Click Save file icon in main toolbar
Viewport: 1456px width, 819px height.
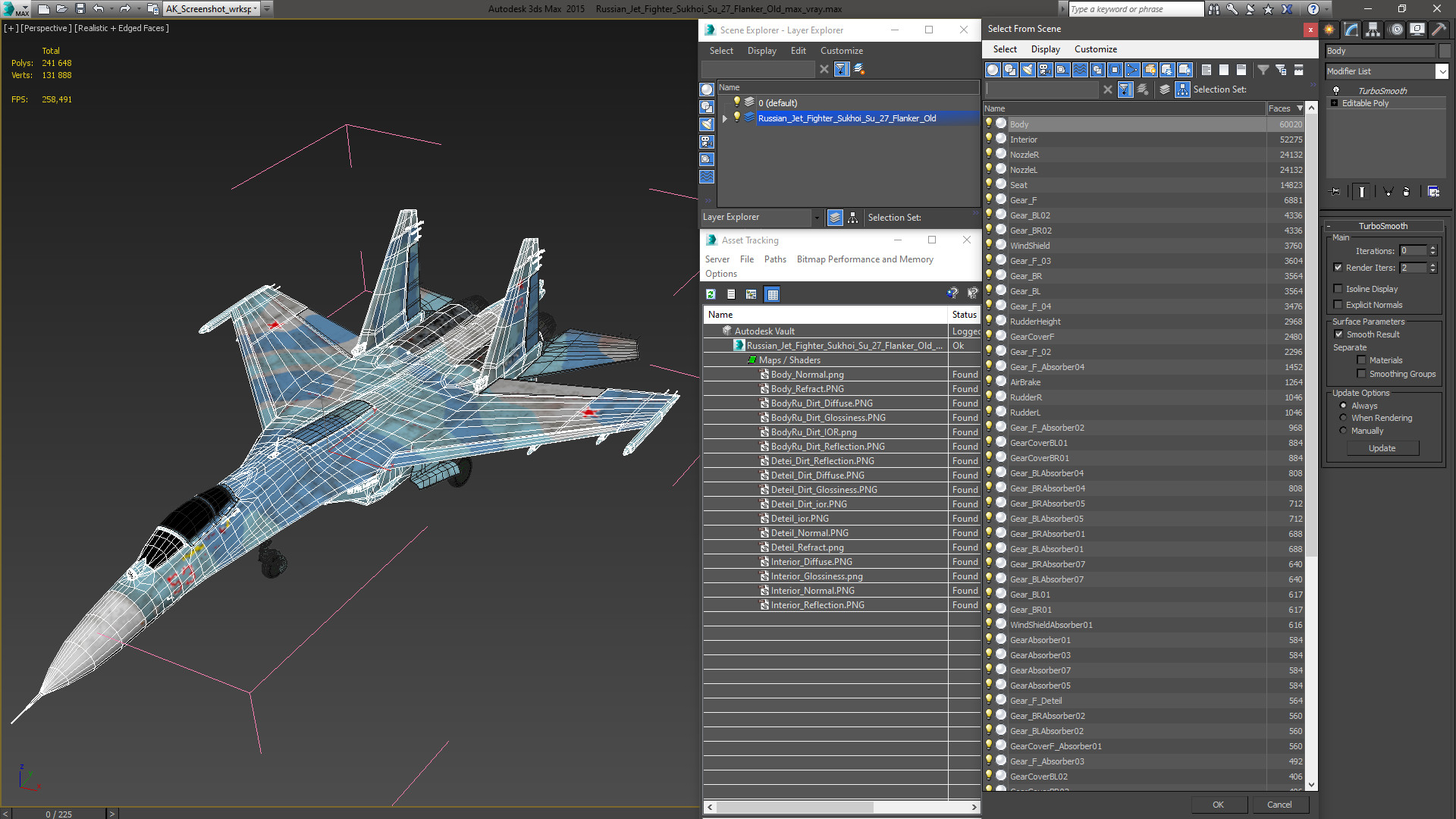[80, 9]
